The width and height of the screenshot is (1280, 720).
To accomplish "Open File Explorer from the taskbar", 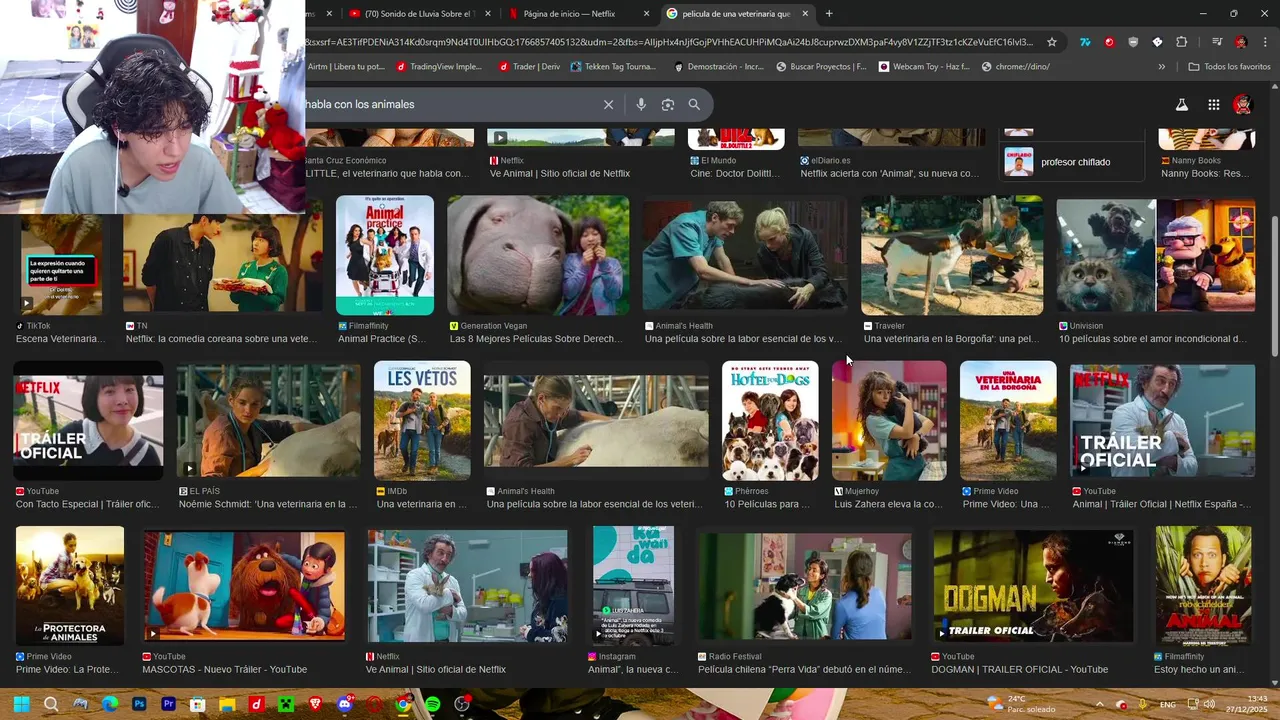I will tap(227, 704).
